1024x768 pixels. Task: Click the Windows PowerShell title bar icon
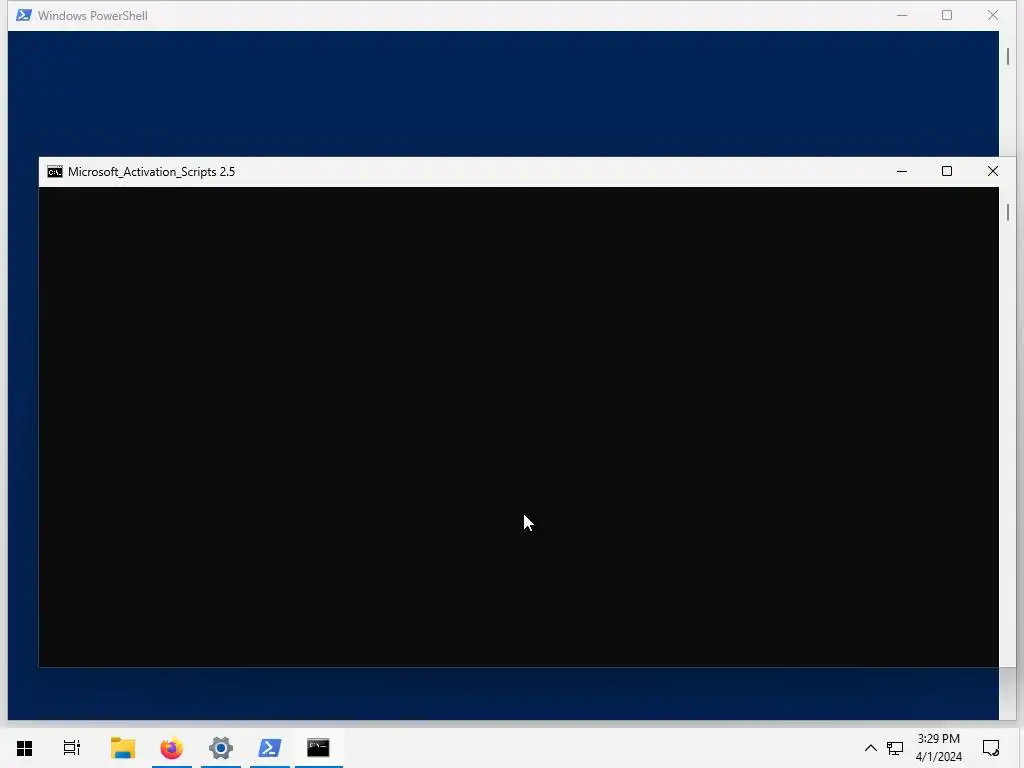pyautogui.click(x=24, y=15)
